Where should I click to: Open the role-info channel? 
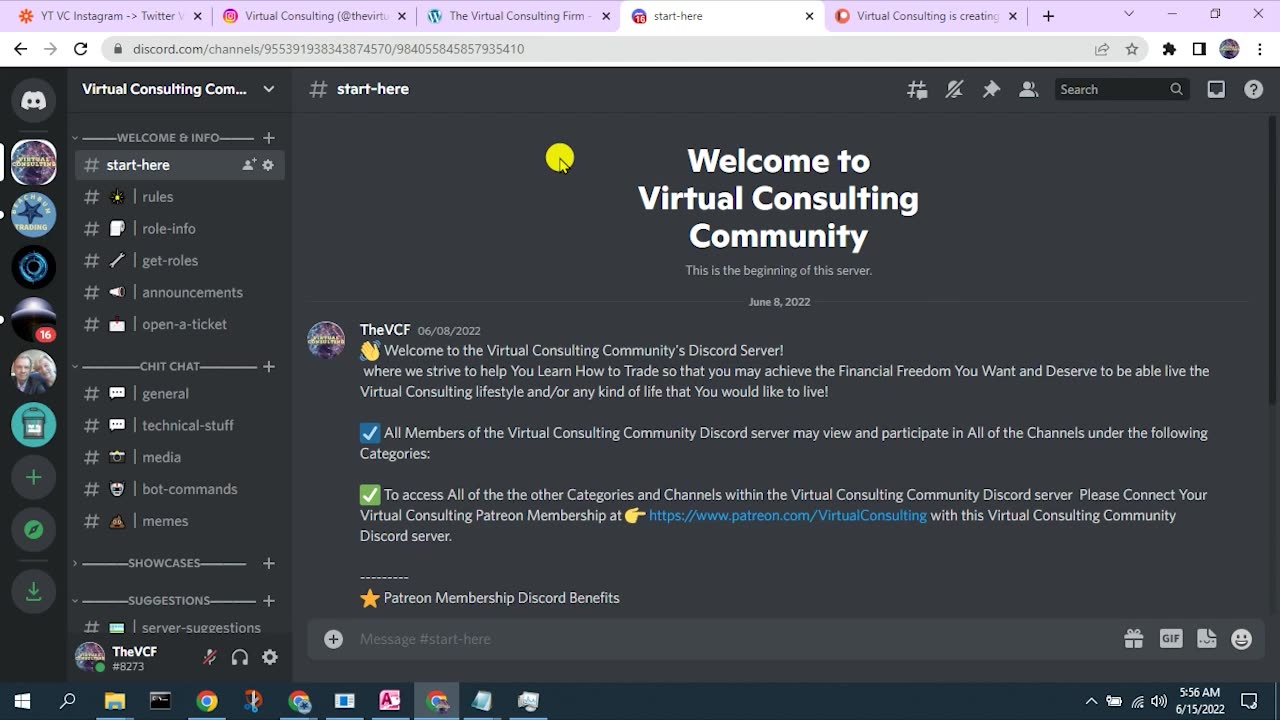tap(180, 229)
